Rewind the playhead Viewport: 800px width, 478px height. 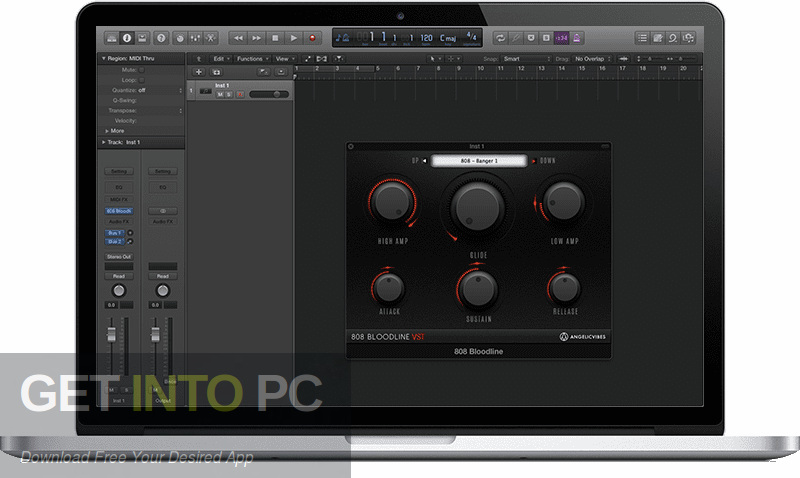coord(238,38)
